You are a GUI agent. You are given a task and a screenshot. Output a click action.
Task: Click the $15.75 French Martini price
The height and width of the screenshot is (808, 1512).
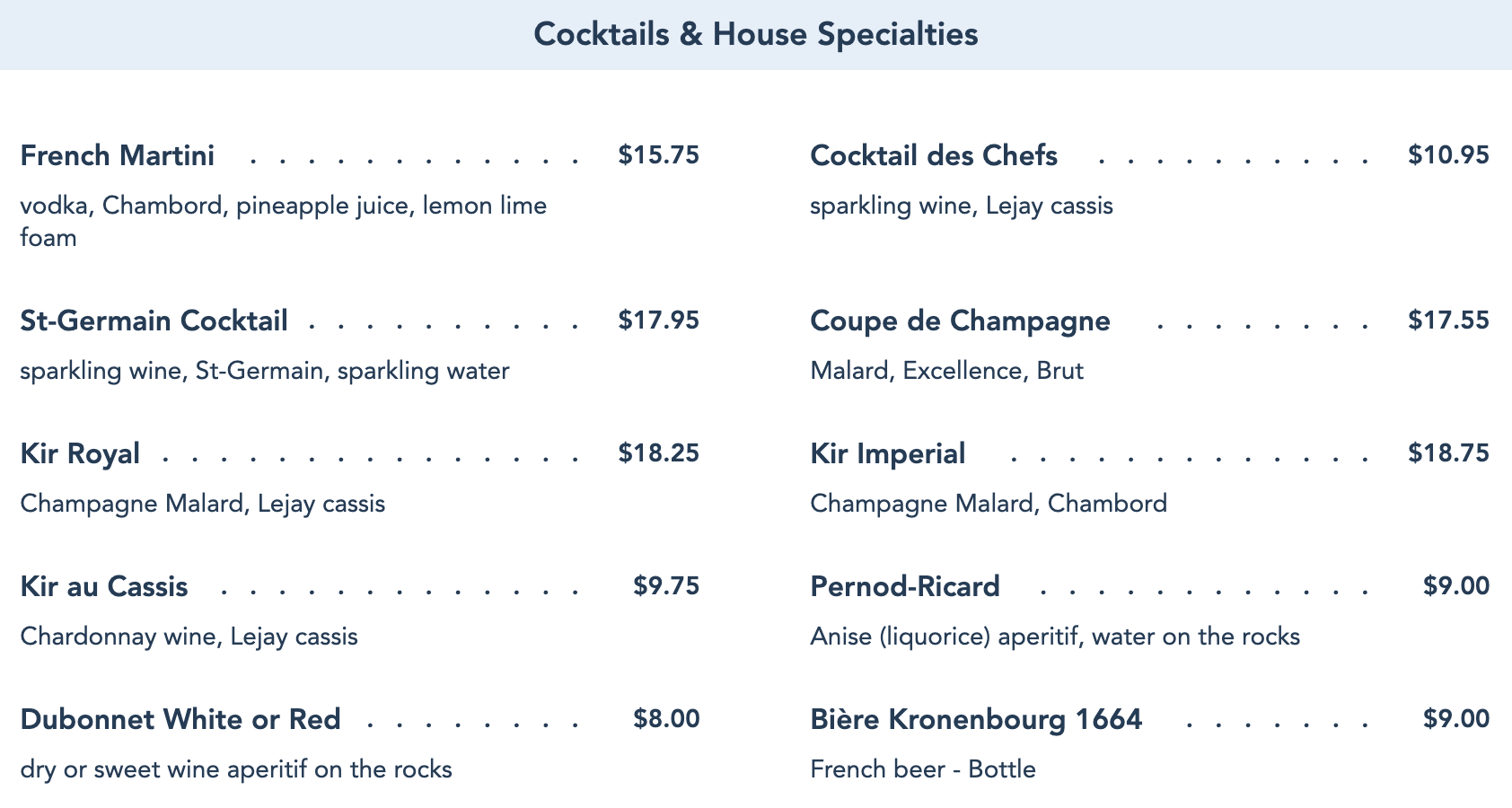click(658, 154)
